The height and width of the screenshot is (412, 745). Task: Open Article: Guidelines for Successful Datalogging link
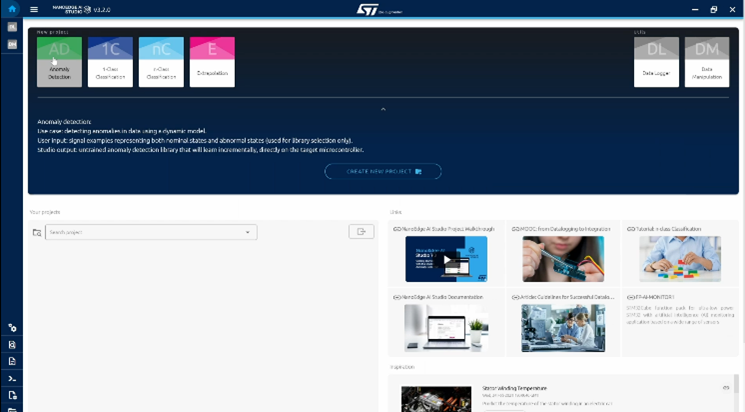point(563,297)
